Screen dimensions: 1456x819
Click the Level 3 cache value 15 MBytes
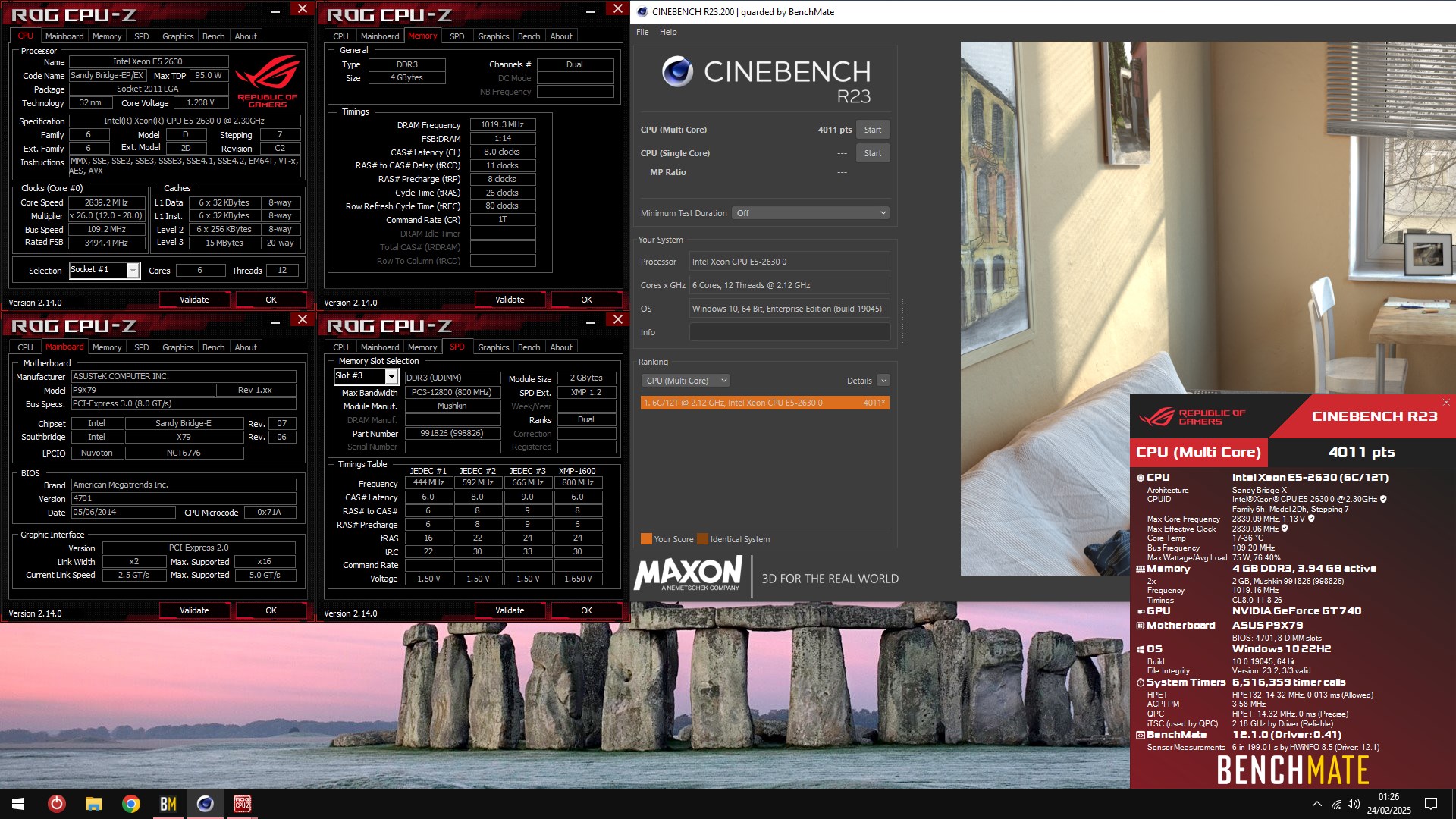pyautogui.click(x=224, y=243)
